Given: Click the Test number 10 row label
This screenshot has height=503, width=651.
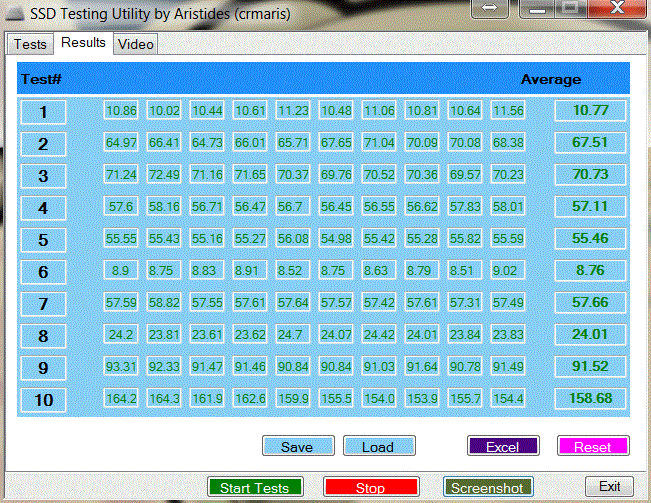Looking at the screenshot, I should [43, 400].
